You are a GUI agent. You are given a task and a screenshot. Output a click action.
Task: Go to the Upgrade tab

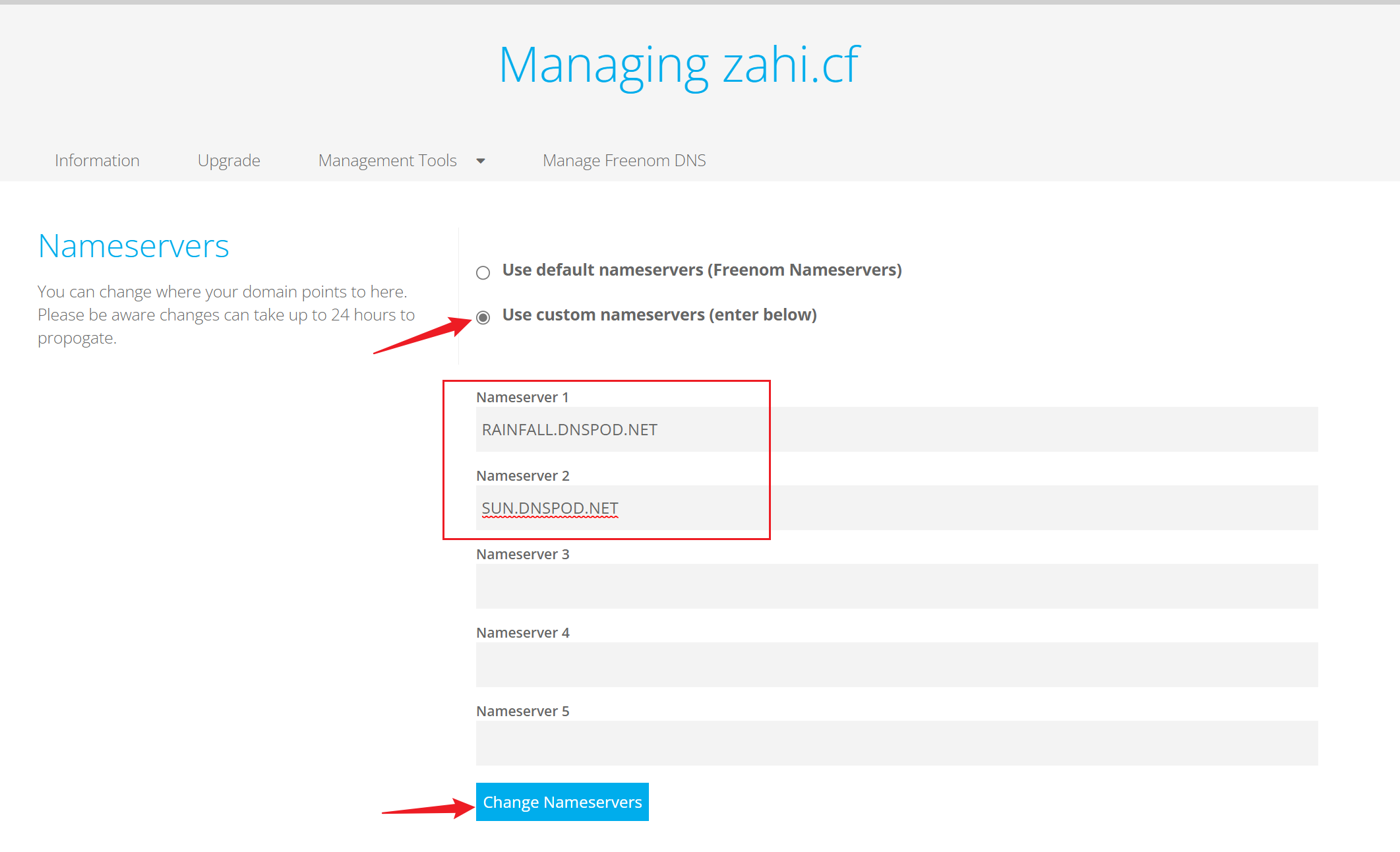point(229,160)
